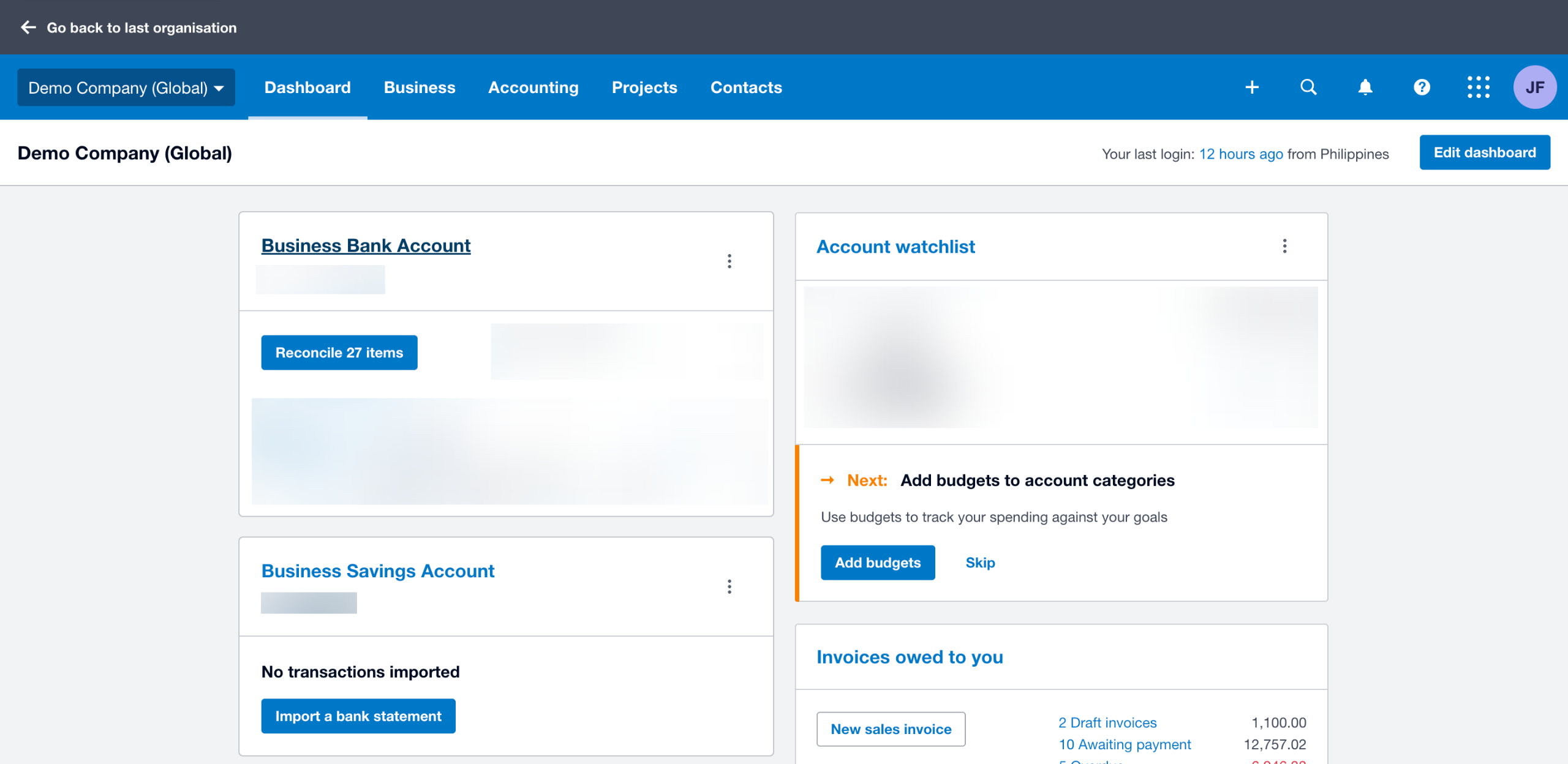This screenshot has width=1568, height=764.
Task: Click the Edit dashboard button
Action: [x=1485, y=152]
